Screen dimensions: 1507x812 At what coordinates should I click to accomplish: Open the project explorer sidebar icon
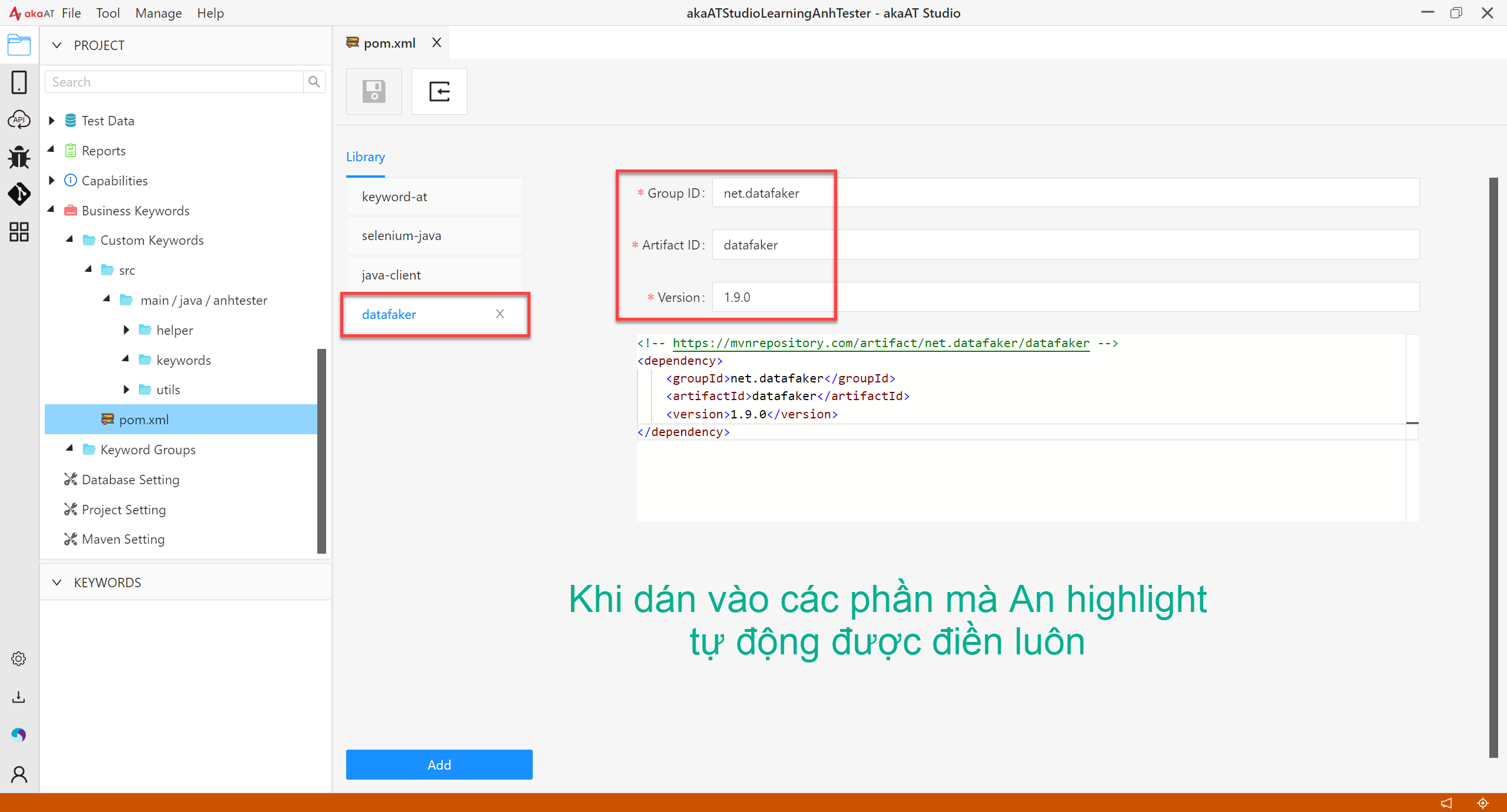tap(19, 45)
